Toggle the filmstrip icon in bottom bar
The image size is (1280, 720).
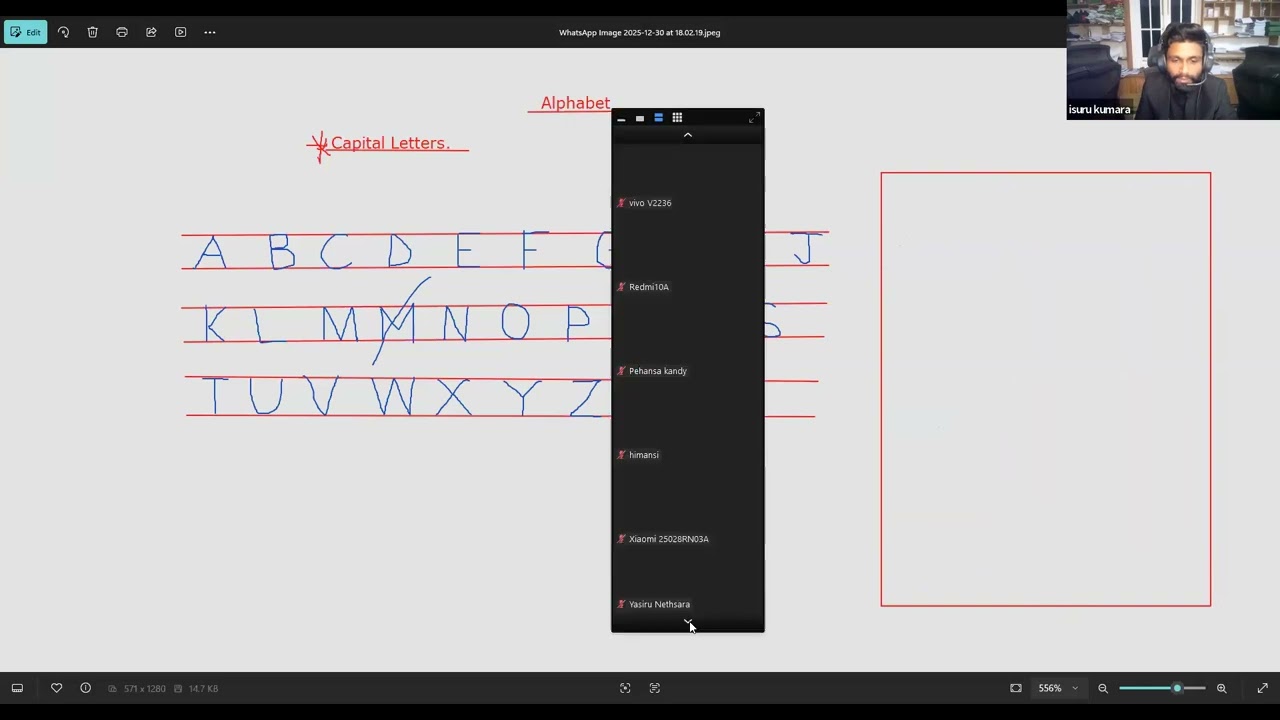pyautogui.click(x=17, y=688)
